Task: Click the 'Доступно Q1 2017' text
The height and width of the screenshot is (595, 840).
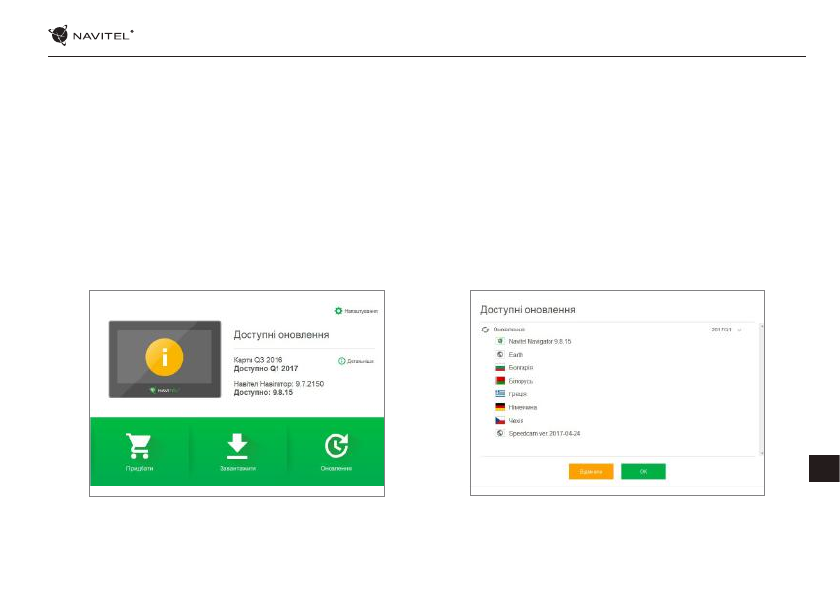Action: tap(266, 368)
